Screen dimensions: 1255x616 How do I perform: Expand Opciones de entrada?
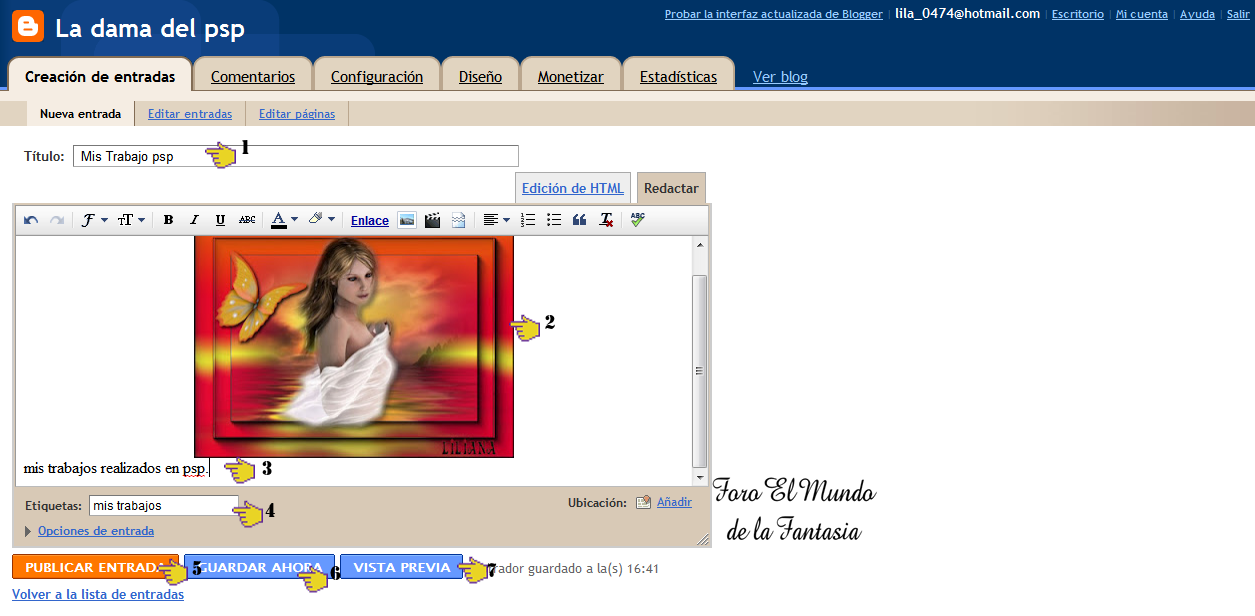(x=96, y=531)
